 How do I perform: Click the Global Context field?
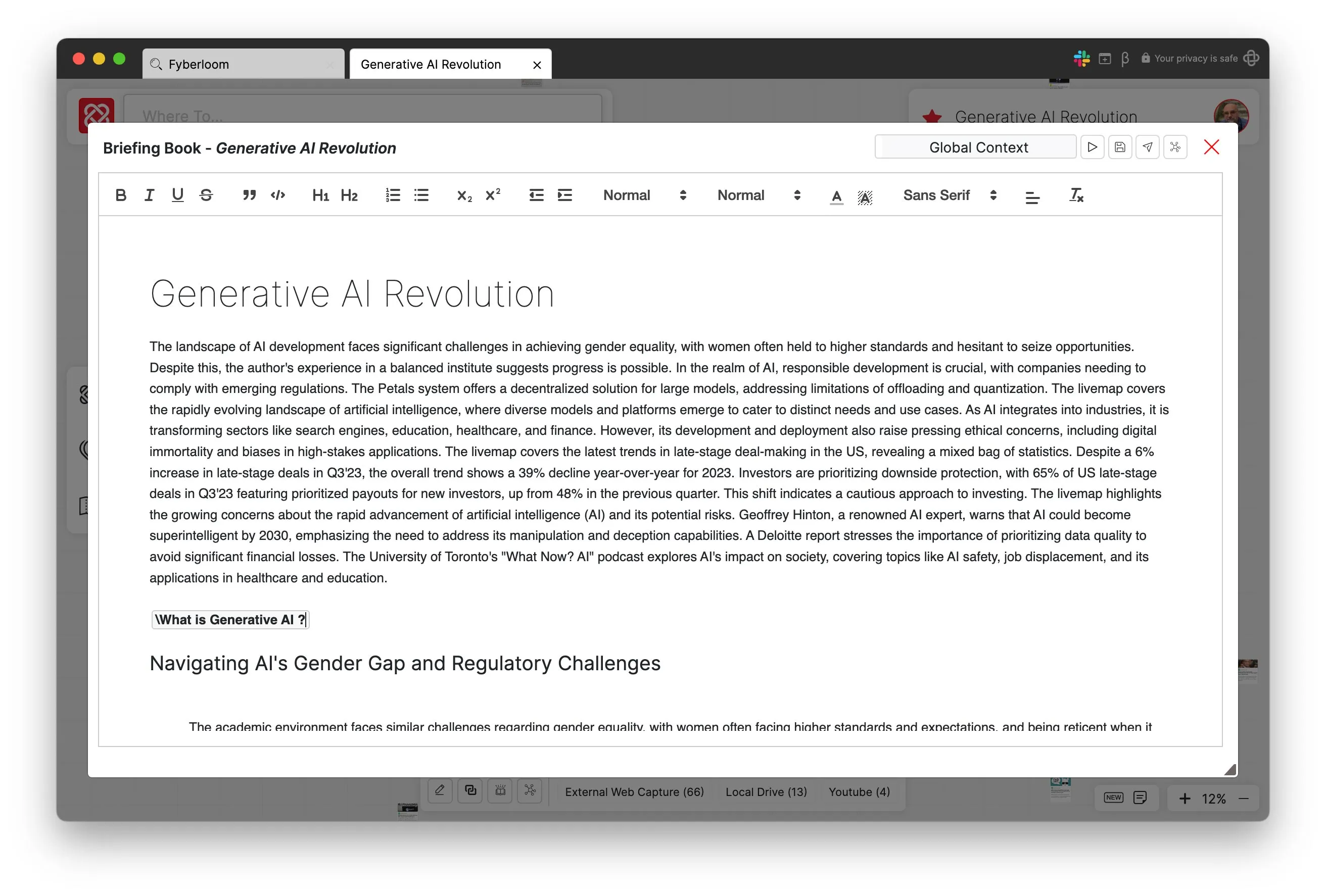pos(975,147)
